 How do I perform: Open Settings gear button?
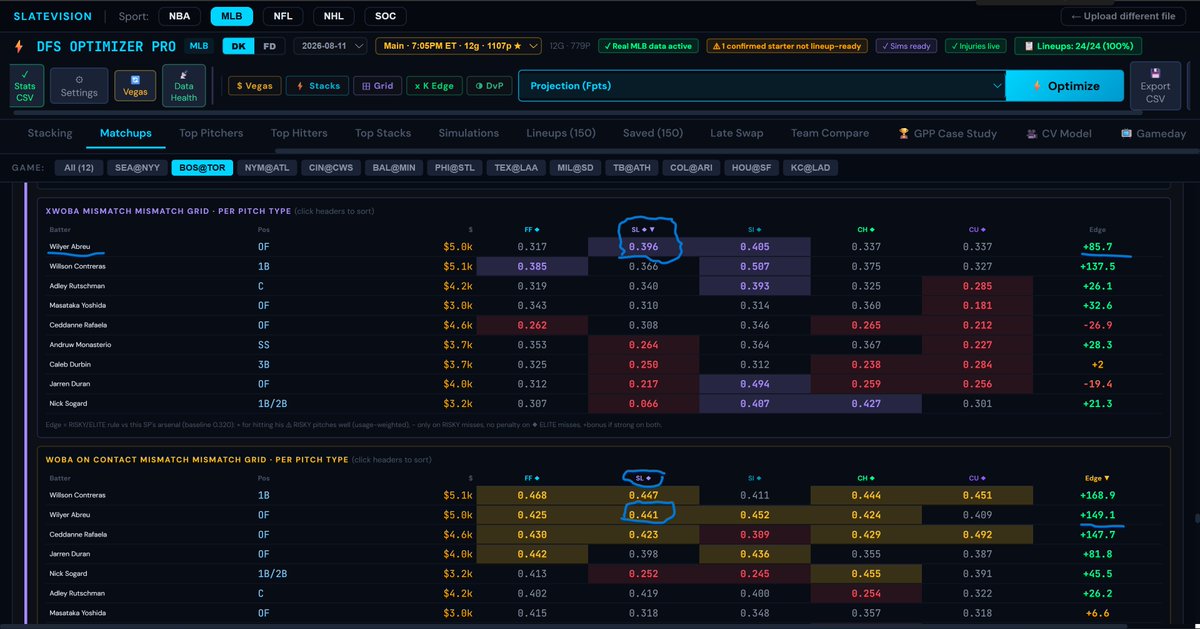[79, 86]
